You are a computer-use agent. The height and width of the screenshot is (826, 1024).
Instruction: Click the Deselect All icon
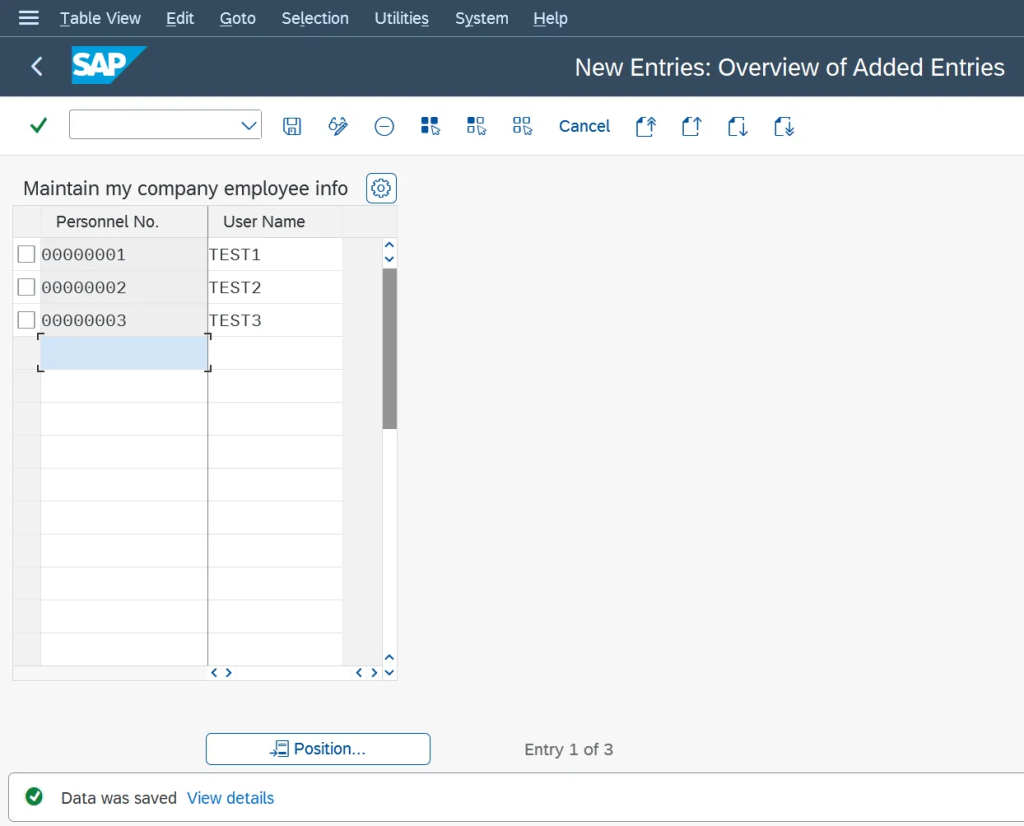click(x=522, y=126)
